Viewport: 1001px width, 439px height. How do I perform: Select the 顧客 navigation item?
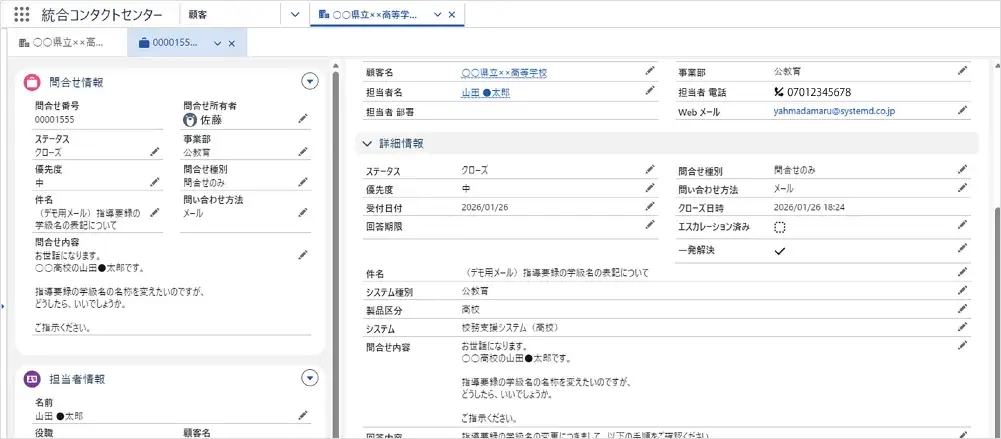pos(197,14)
